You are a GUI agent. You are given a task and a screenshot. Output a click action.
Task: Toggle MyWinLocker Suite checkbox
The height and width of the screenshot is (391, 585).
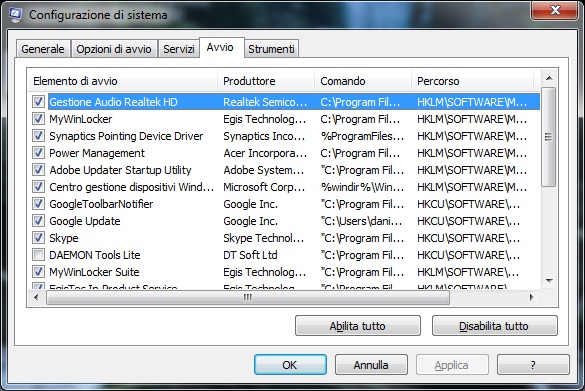(x=38, y=272)
